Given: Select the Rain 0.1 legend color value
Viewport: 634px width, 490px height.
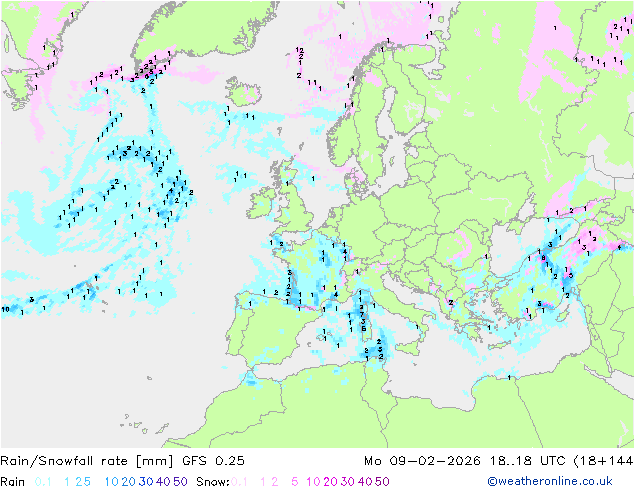Looking at the screenshot, I should [x=43, y=482].
